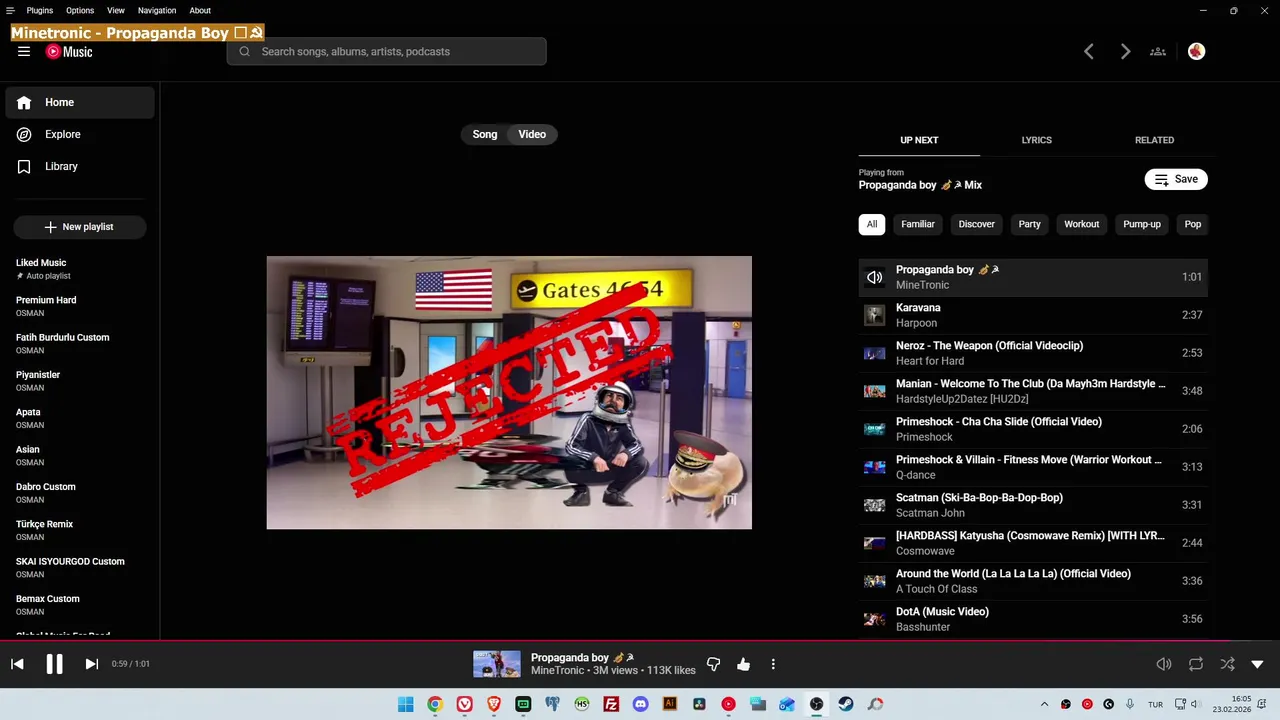
Task: Pause the current track
Action: (54, 664)
